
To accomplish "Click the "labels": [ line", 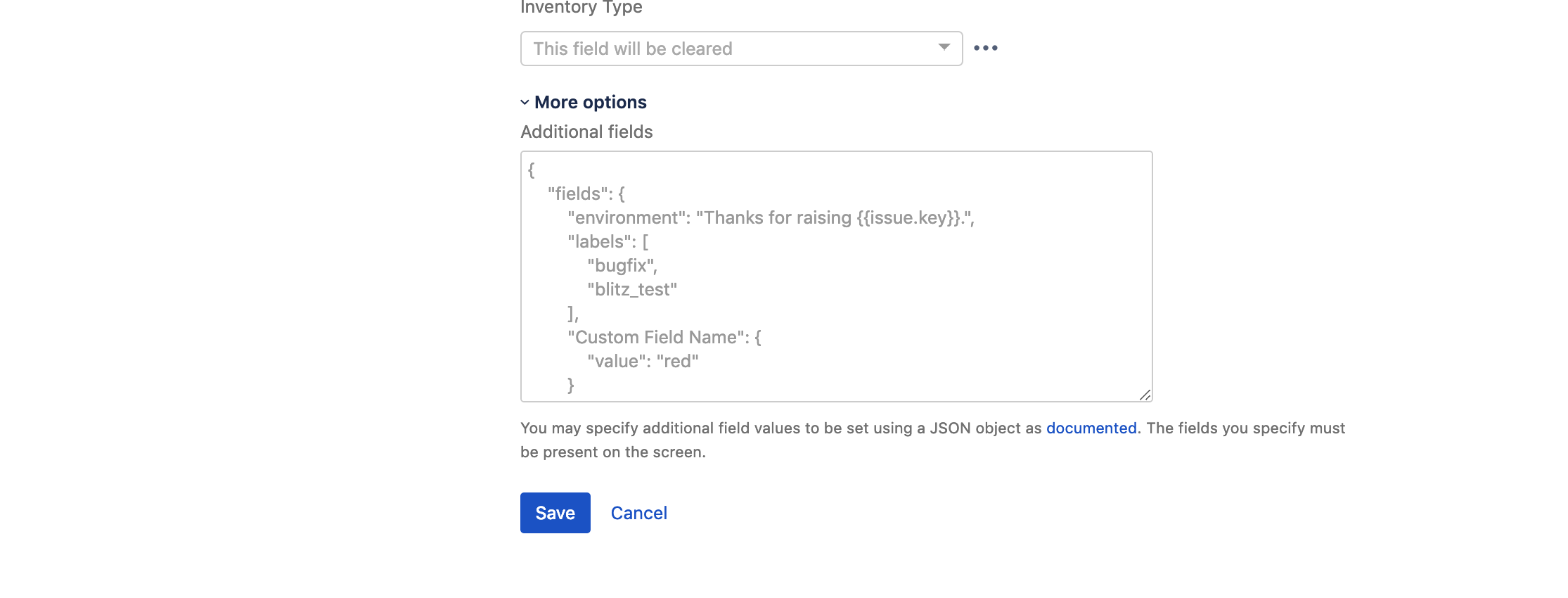I will (x=608, y=241).
